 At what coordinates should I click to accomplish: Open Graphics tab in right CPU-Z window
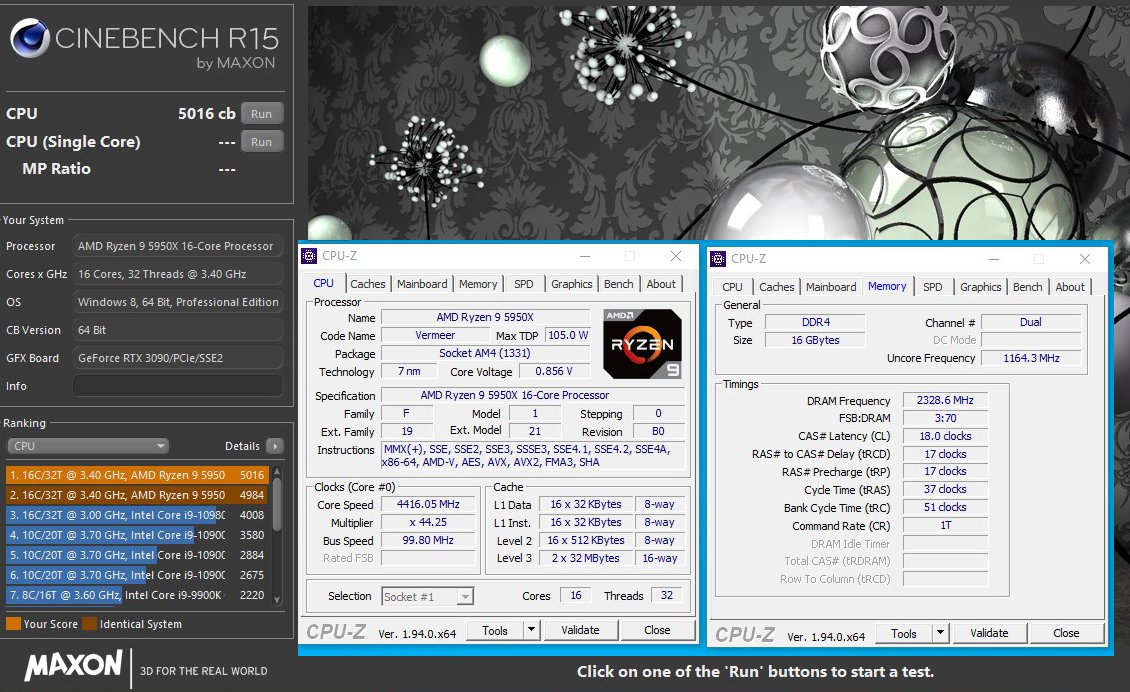[x=981, y=287]
